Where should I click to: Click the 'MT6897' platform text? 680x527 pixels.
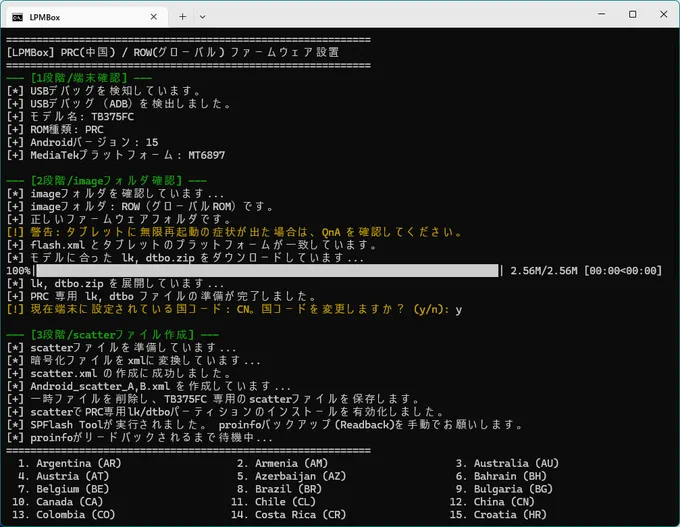206,155
